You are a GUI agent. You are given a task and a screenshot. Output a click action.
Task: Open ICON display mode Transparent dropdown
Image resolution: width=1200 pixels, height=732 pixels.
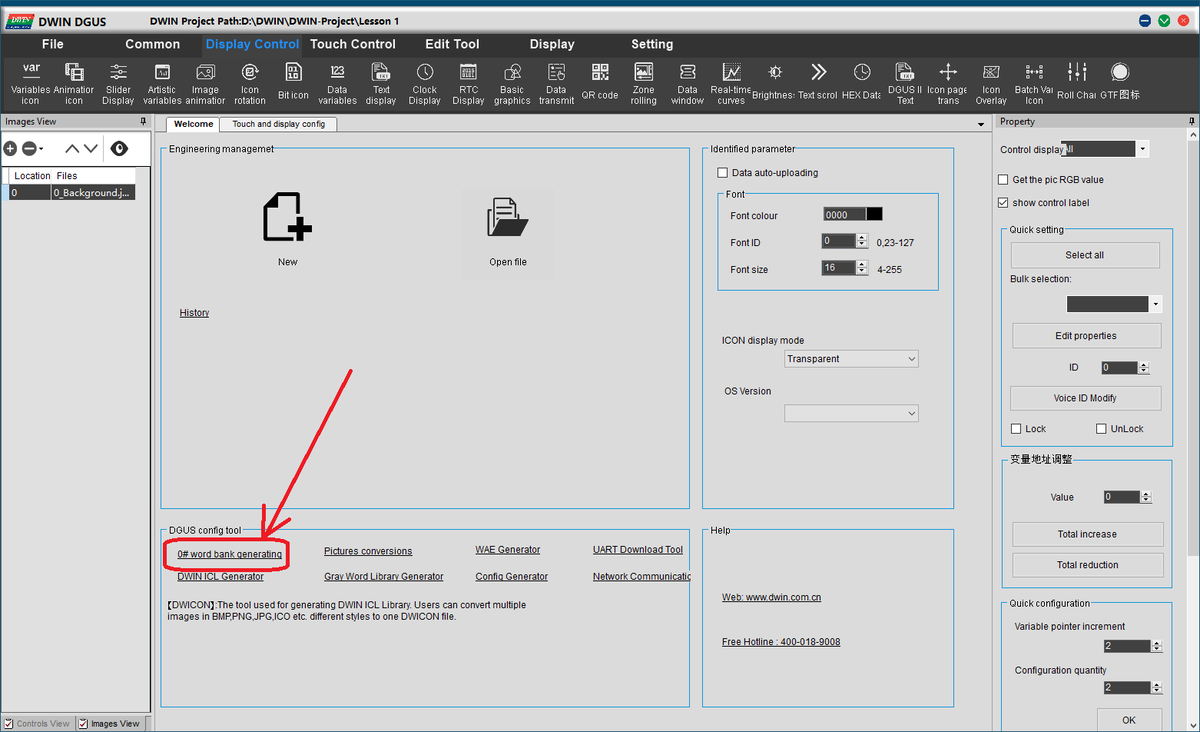click(851, 359)
